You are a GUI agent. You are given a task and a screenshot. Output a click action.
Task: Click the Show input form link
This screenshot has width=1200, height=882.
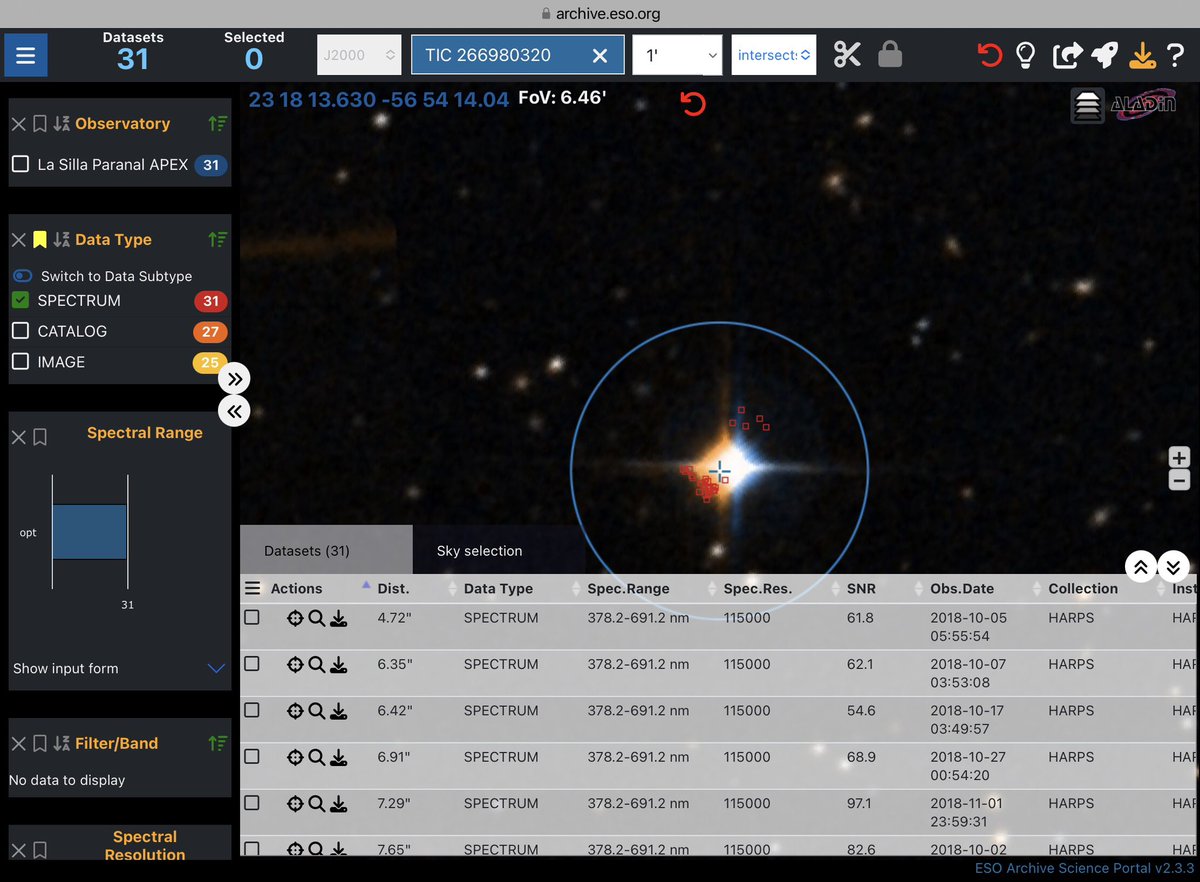coord(66,669)
